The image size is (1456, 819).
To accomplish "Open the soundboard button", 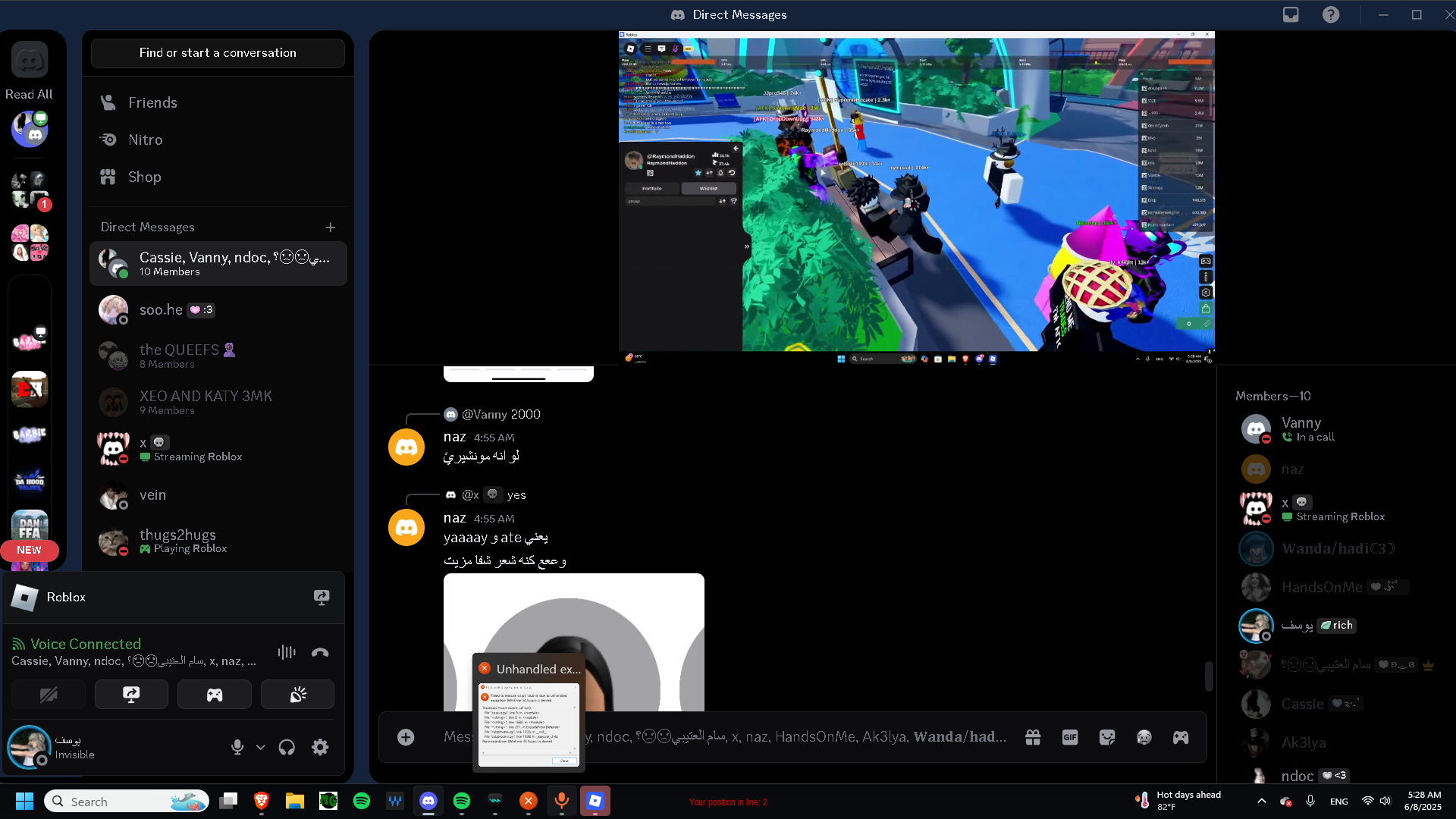I will point(298,695).
